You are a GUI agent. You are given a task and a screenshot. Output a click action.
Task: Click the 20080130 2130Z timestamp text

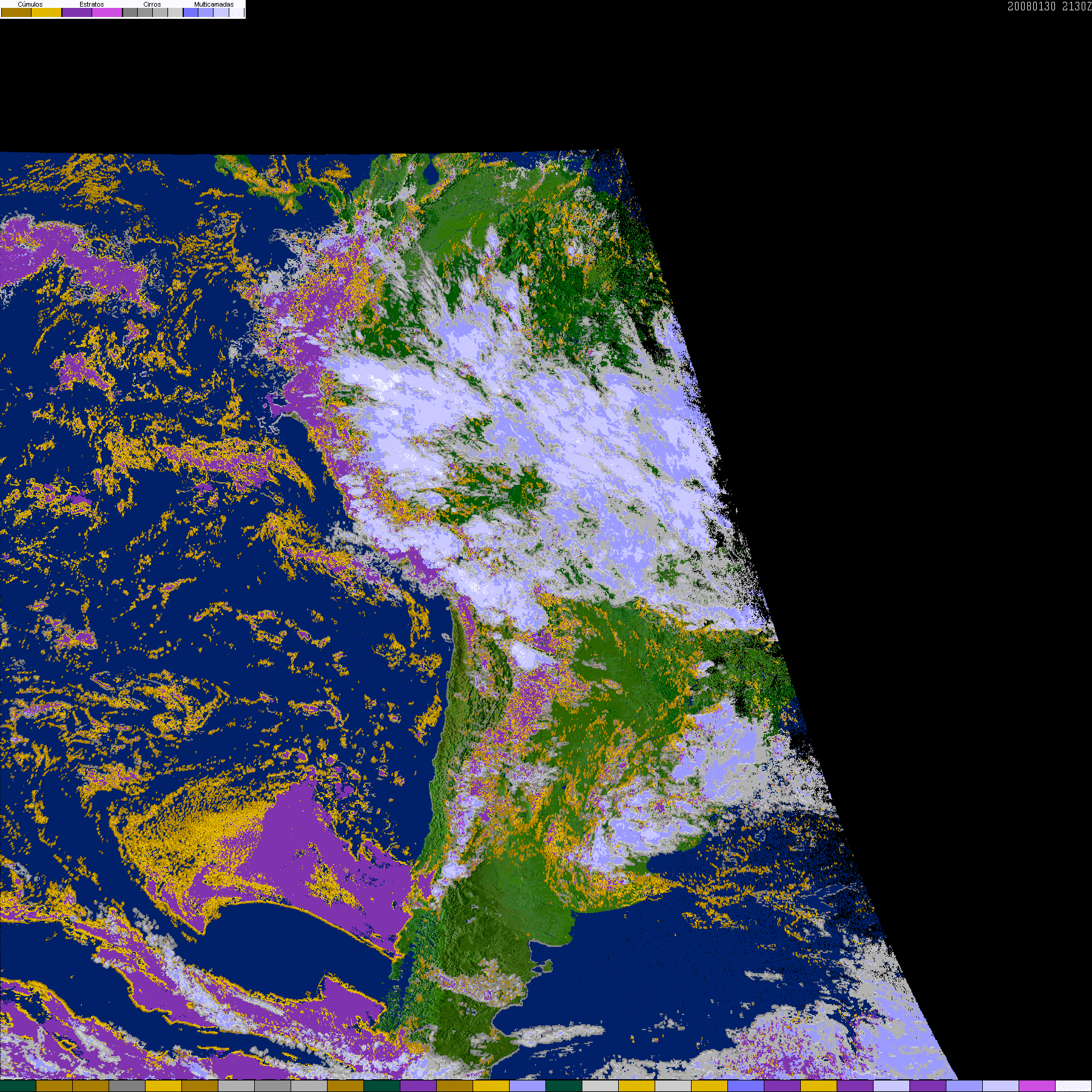point(1049,7)
